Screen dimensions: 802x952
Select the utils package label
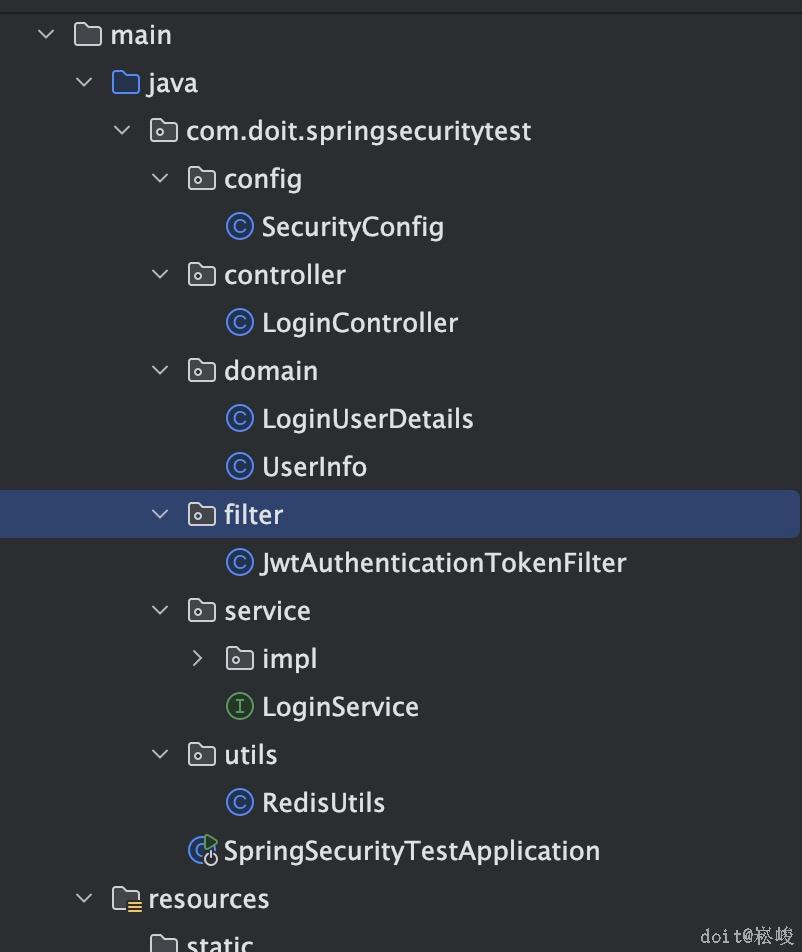pos(250,755)
